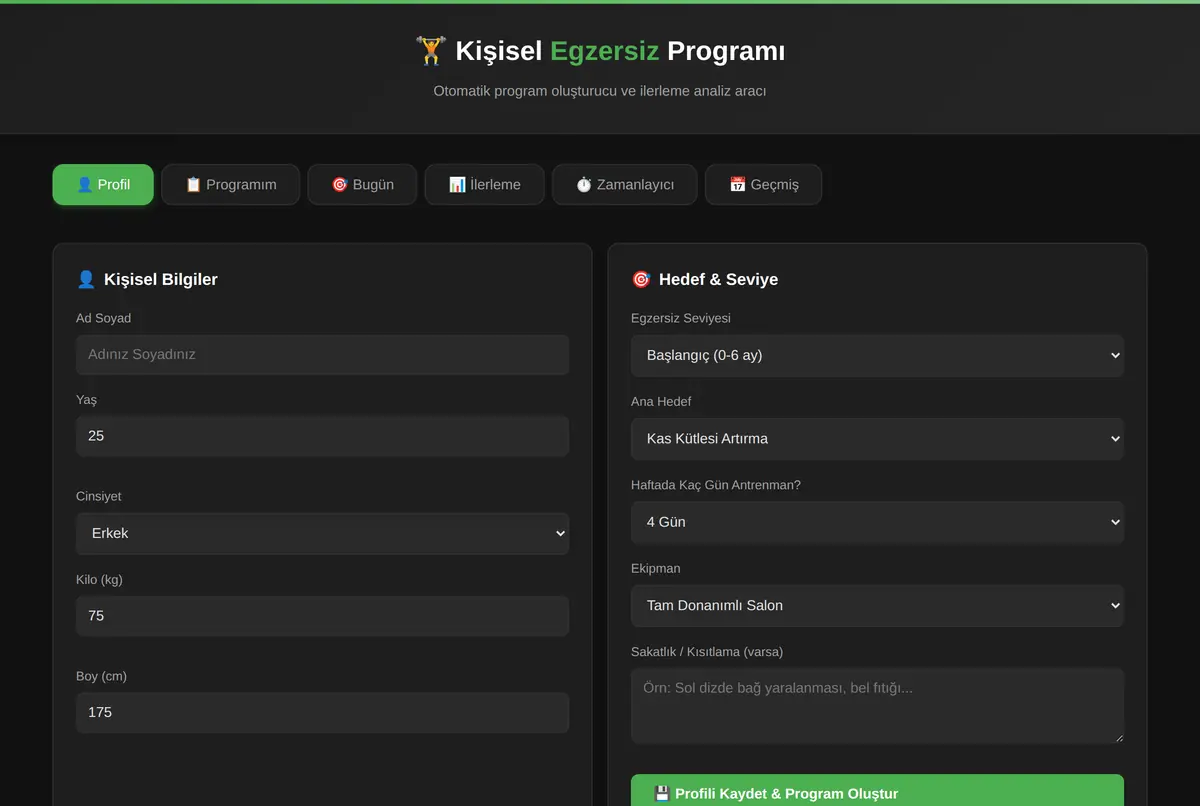Click the clipboard icon on Programım tab
Screen dimensions: 1200x806
tap(193, 185)
